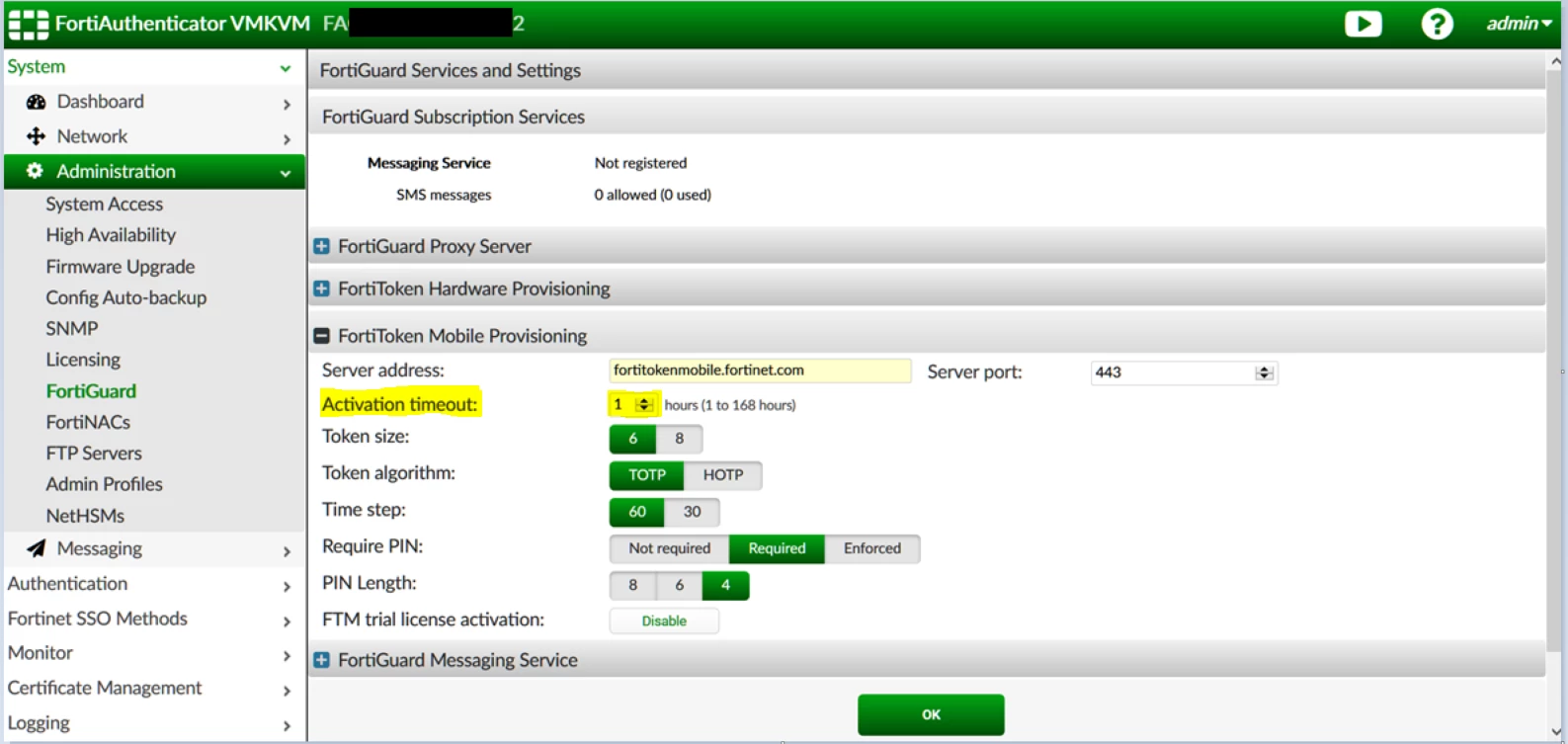Expand the Logging menu arrow
This screenshot has height=744, width=1568.
click(x=287, y=725)
